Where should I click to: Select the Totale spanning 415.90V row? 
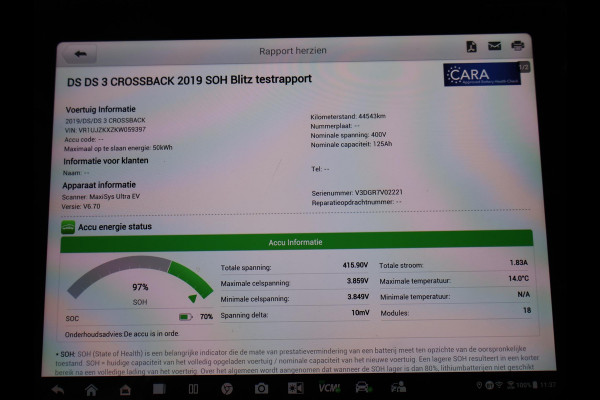pos(295,265)
